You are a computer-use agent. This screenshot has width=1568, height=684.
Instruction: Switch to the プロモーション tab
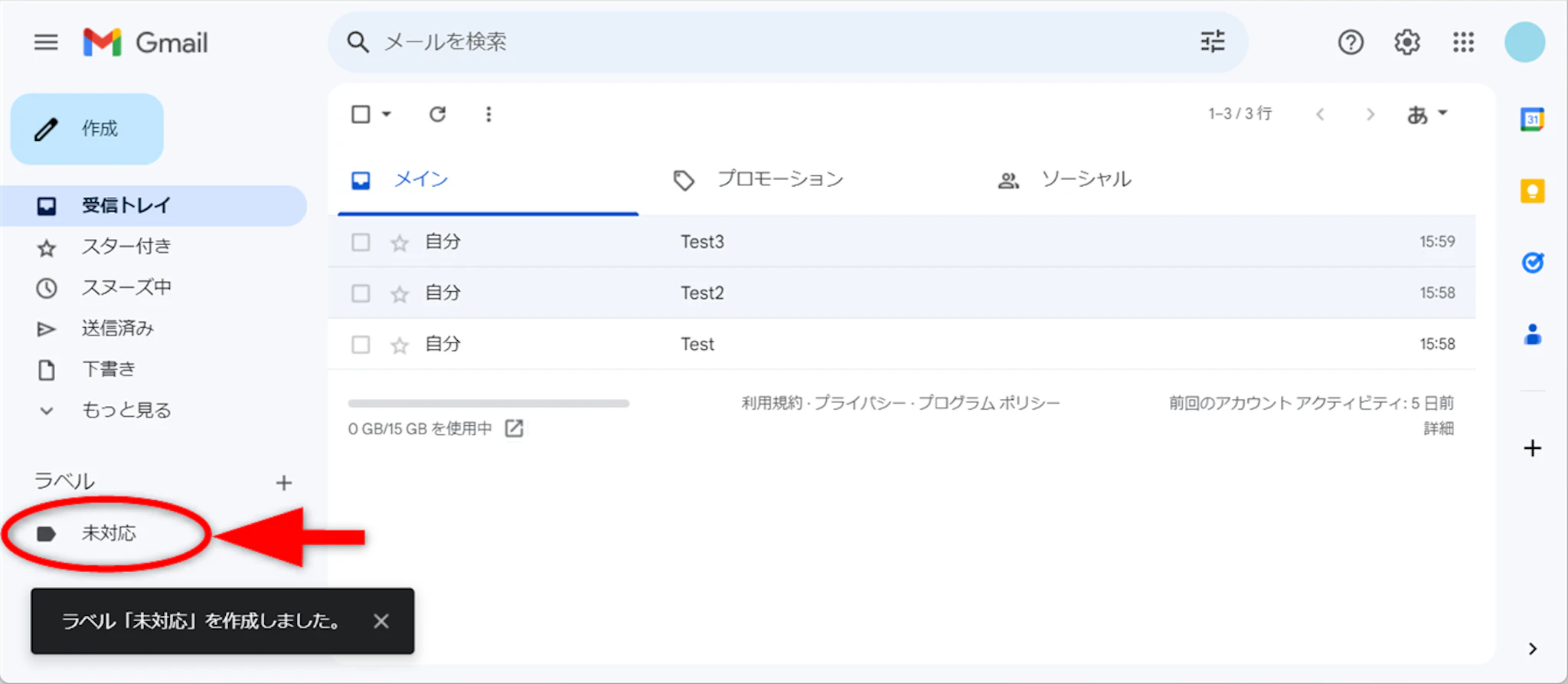779,179
